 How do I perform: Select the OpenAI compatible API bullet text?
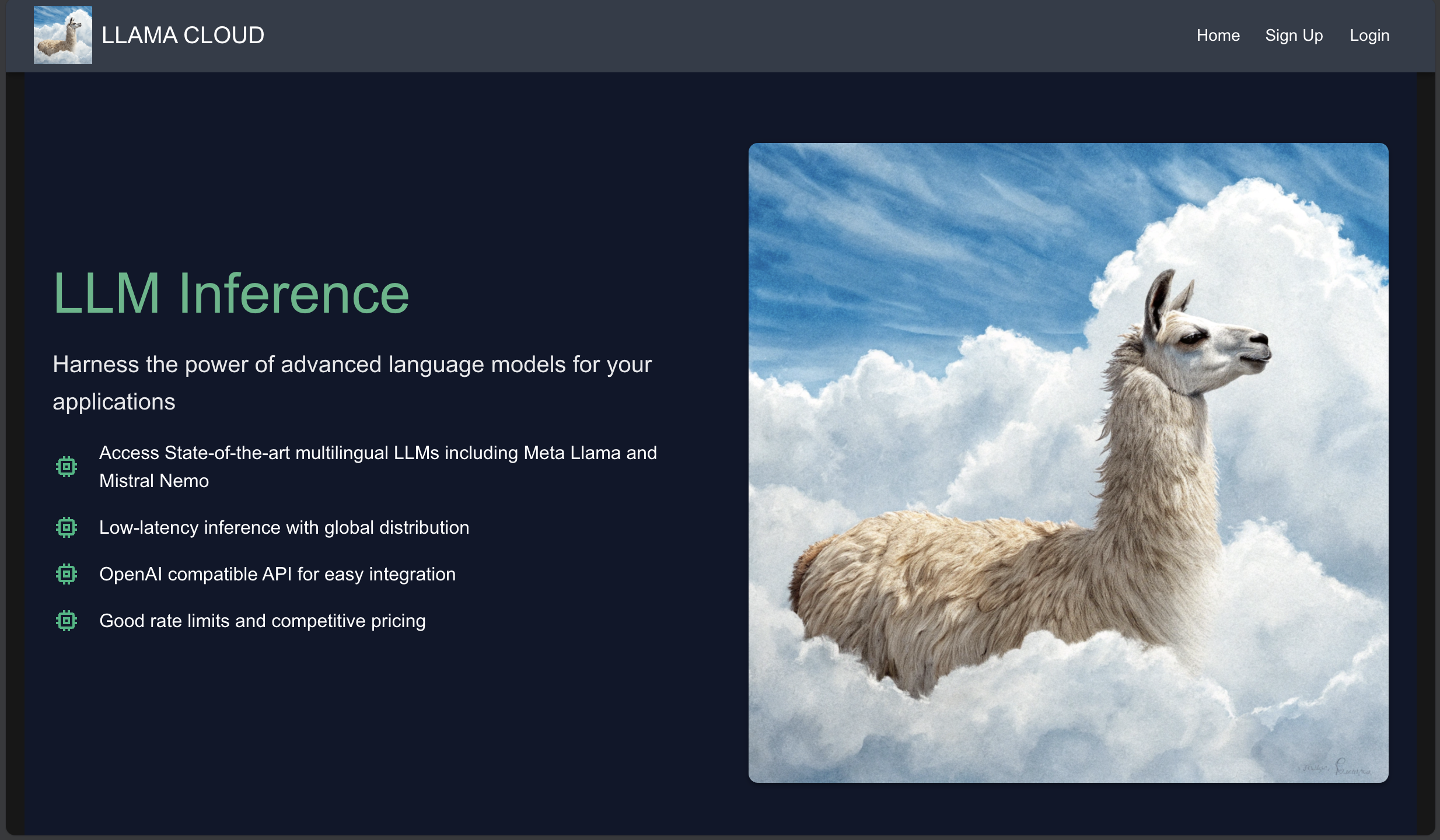[x=277, y=574]
